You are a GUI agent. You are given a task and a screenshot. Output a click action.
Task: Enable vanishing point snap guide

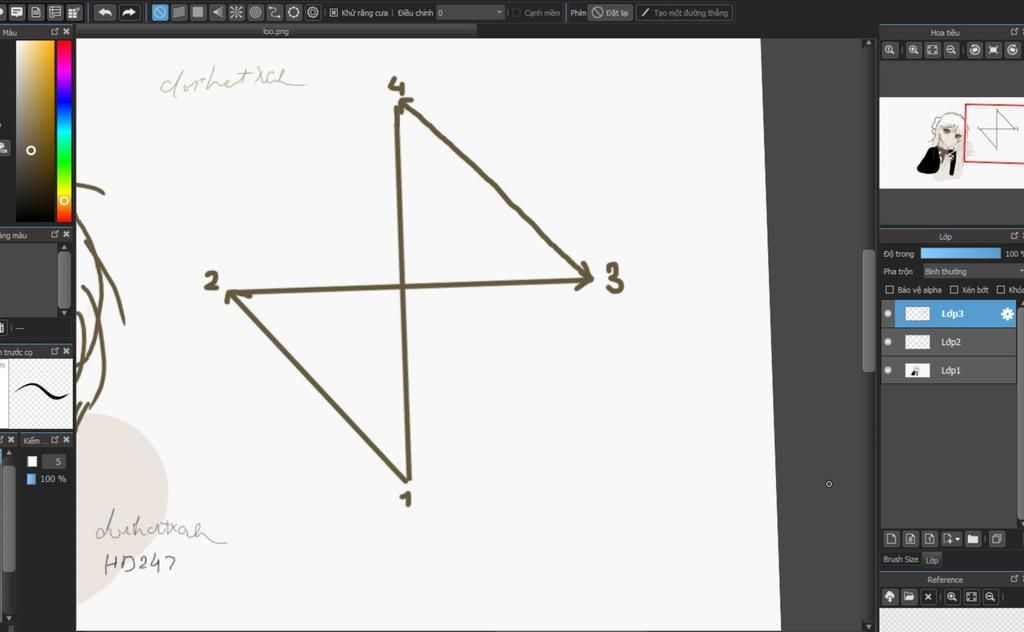click(x=217, y=12)
